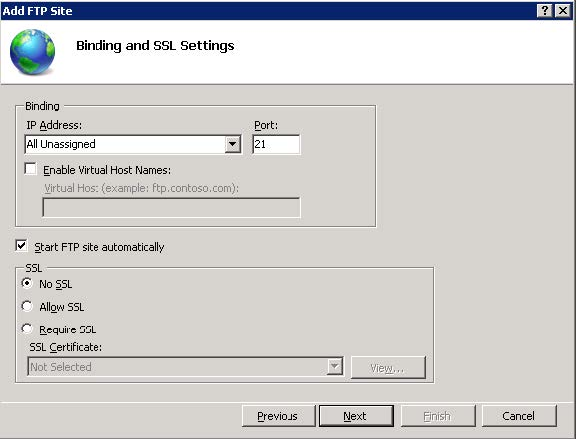The image size is (576, 439).
Task: Continue with the Next button
Action: point(356,416)
